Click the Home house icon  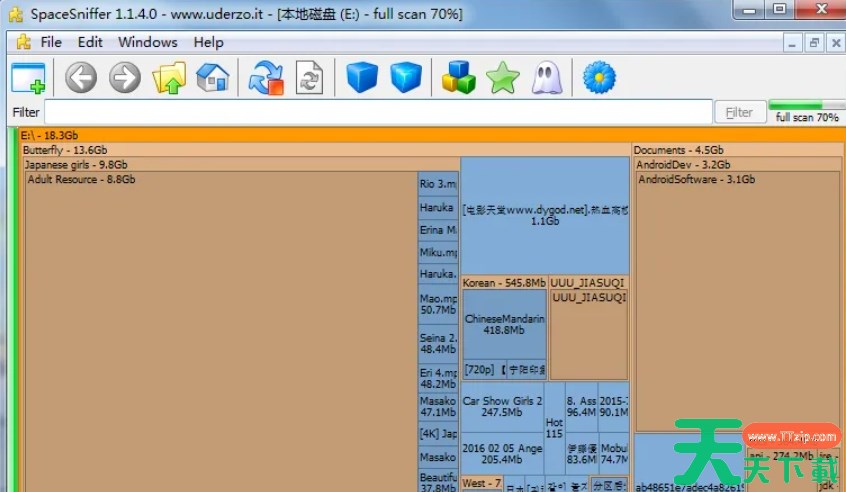pyautogui.click(x=212, y=77)
